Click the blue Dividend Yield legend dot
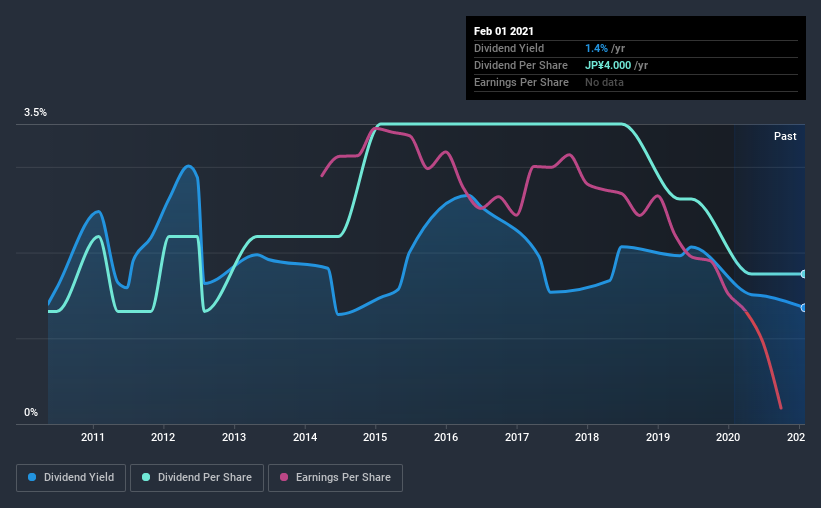 [x=32, y=477]
